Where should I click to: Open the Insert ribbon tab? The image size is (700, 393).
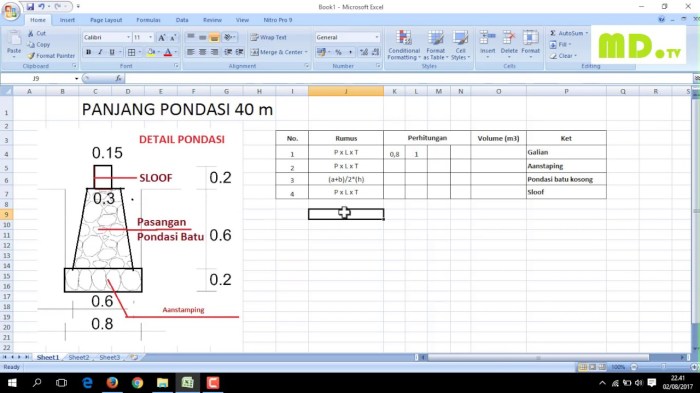67,20
